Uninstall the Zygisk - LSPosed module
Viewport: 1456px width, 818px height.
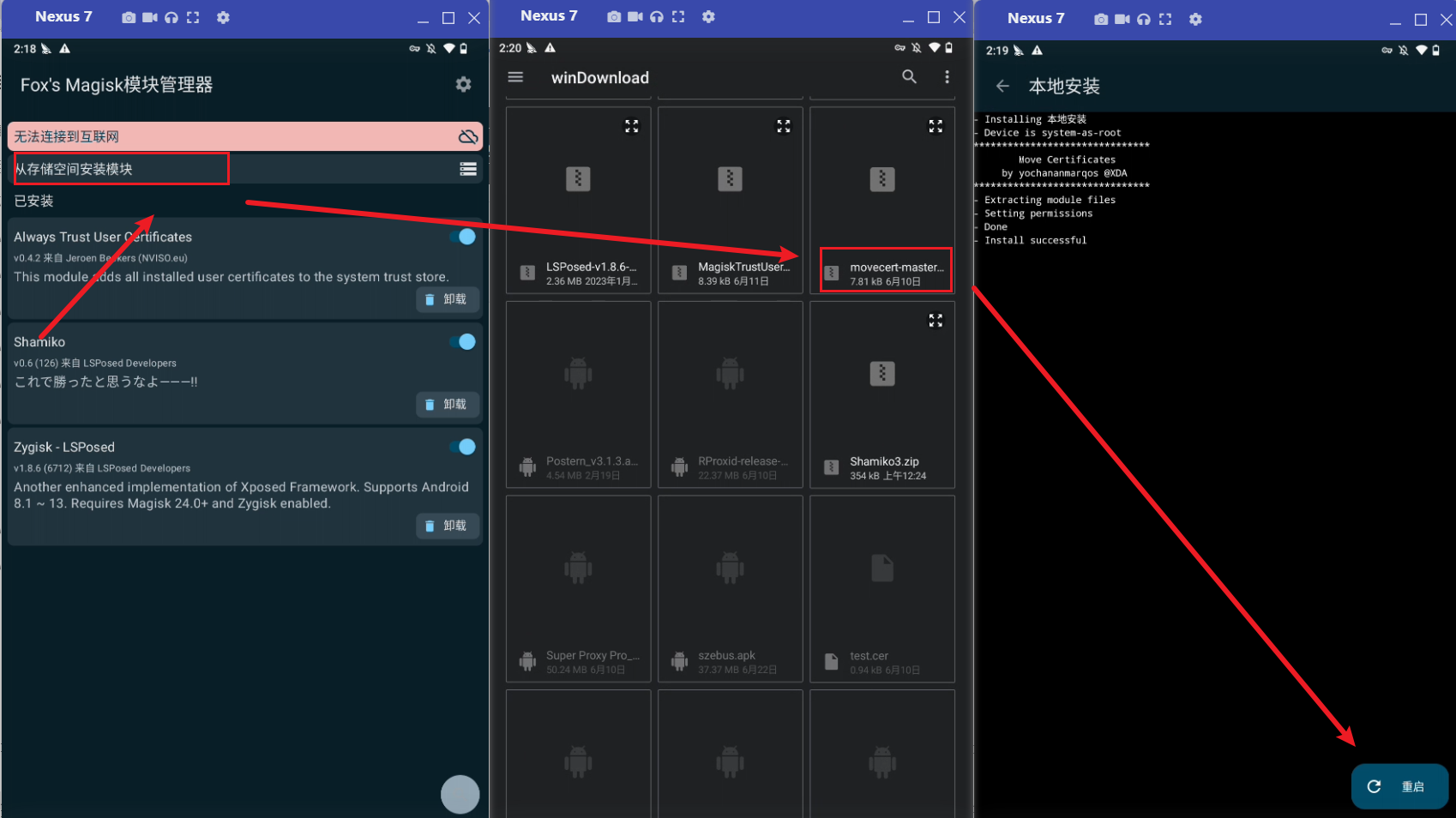pyautogui.click(x=447, y=526)
